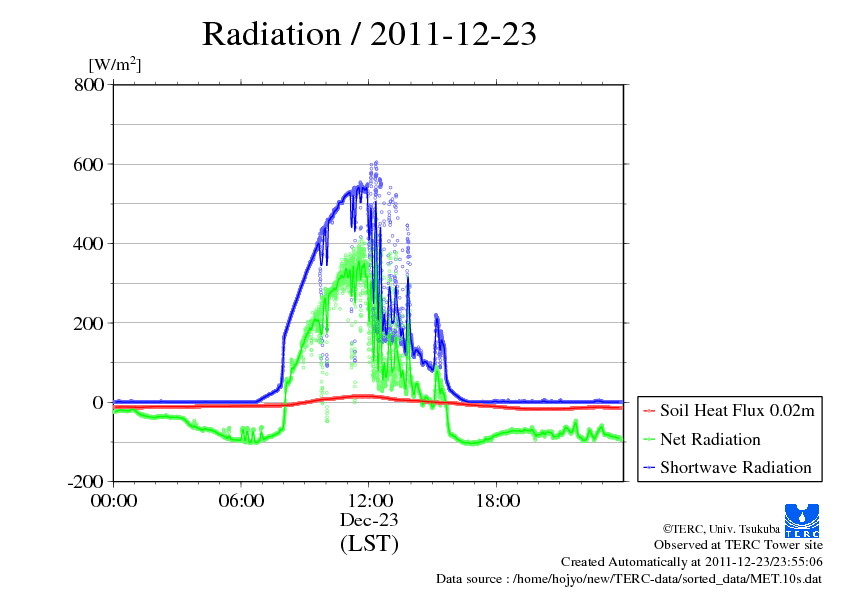This screenshot has height=595, width=842.
Task: Click the '©TERC, Univ. Tsukuba' copyright text
Action: point(721,529)
